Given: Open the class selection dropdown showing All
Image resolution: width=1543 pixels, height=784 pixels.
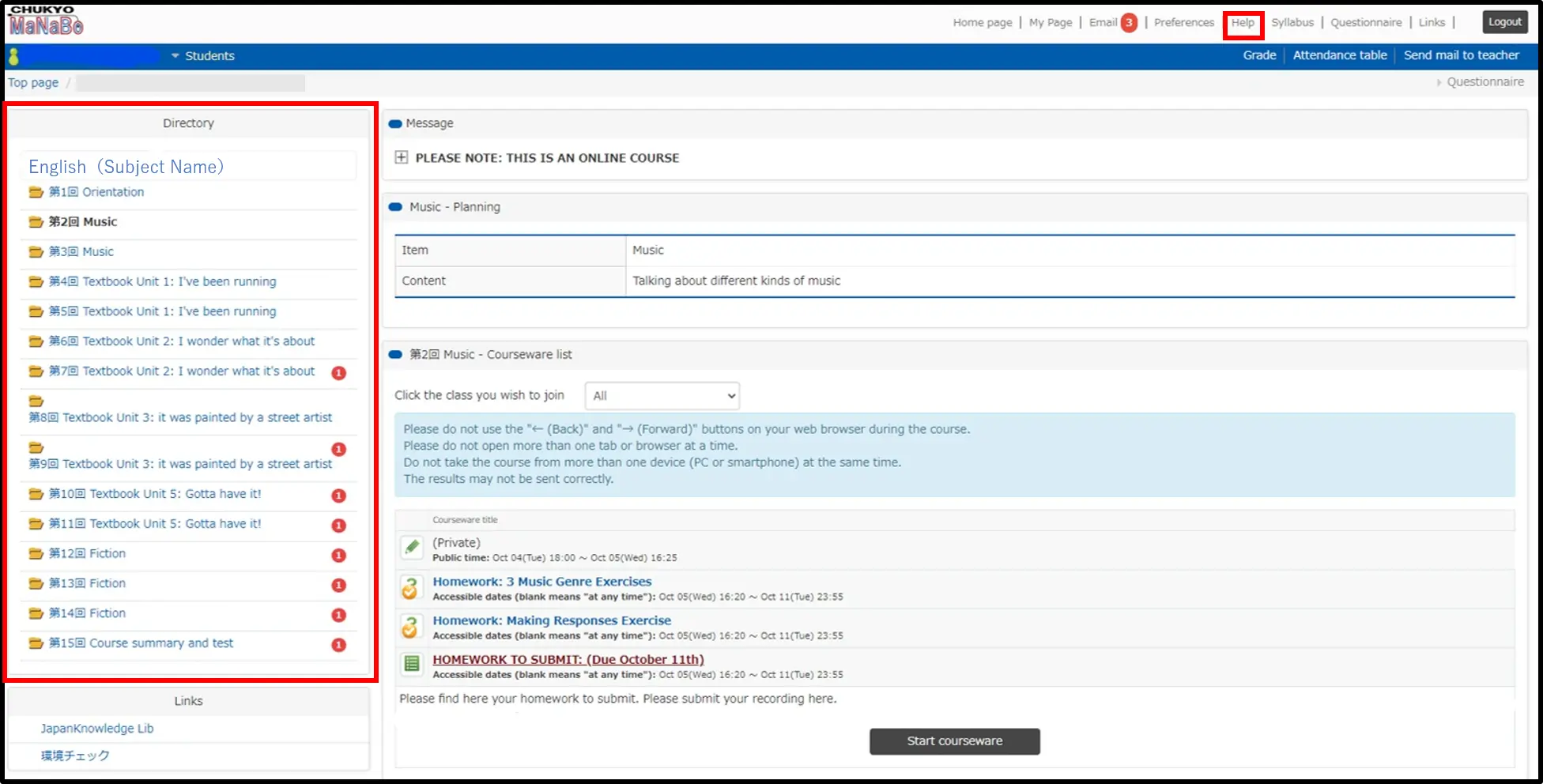Looking at the screenshot, I should point(662,396).
